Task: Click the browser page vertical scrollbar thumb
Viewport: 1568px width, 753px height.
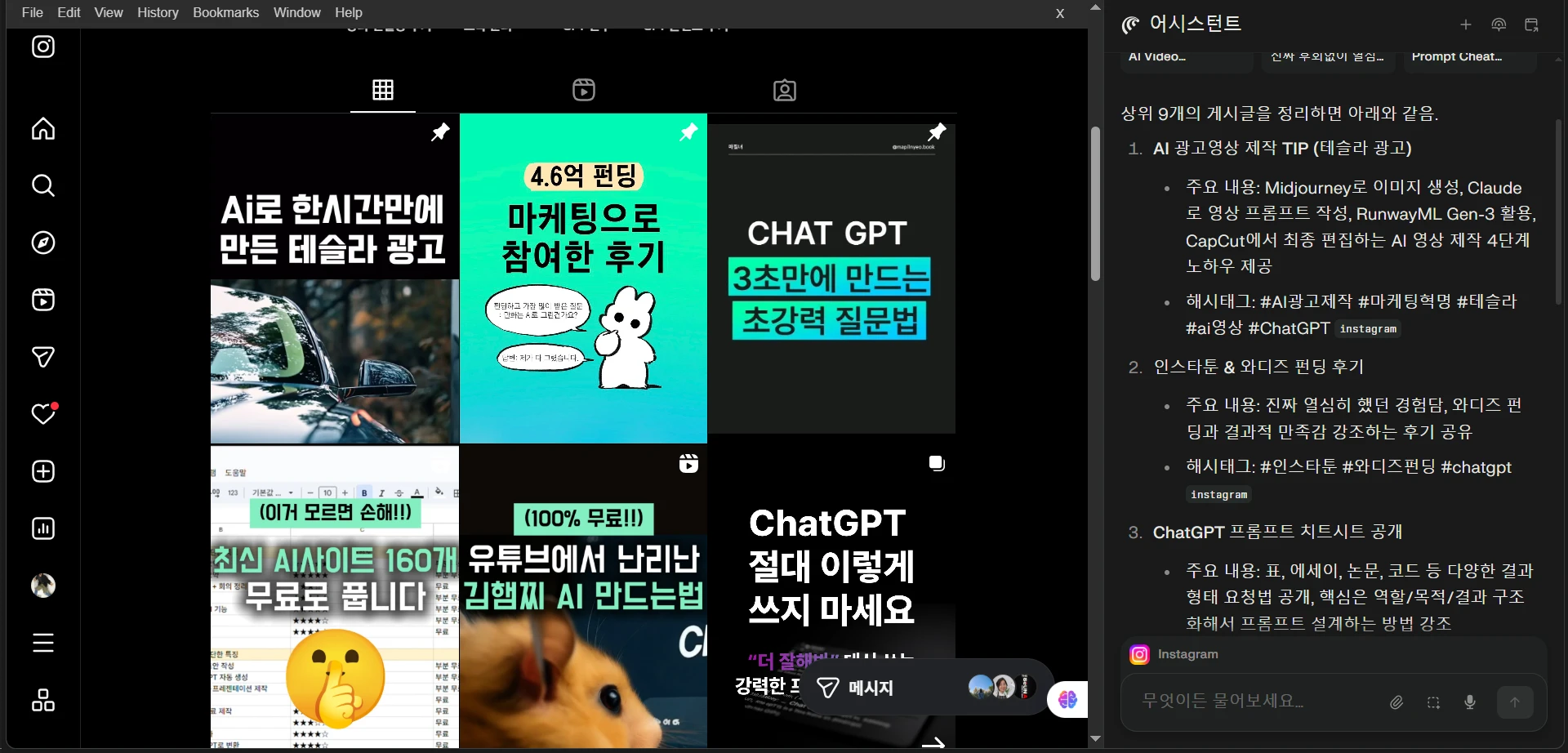Action: pos(1095,204)
